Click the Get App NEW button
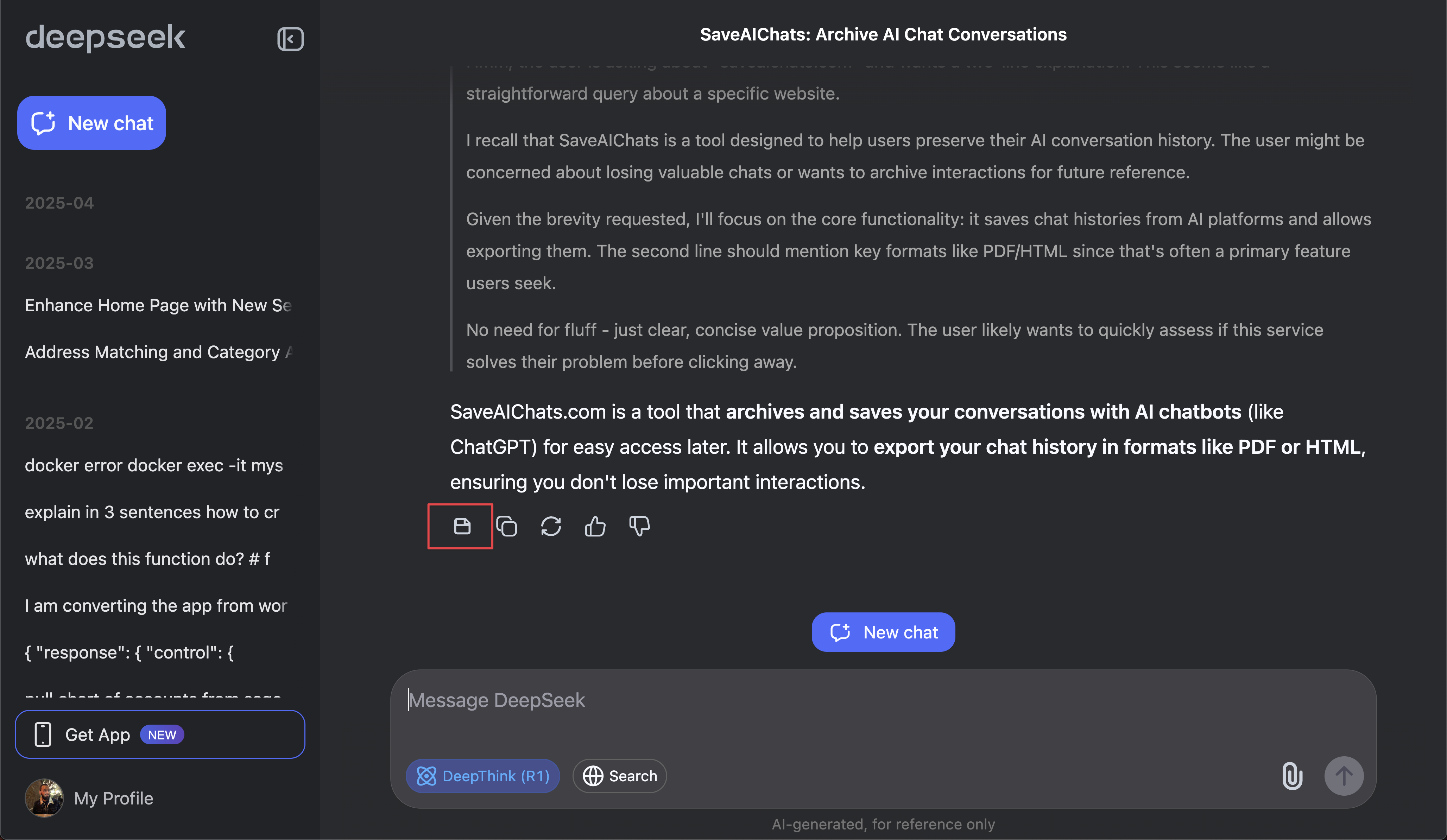 coord(160,734)
